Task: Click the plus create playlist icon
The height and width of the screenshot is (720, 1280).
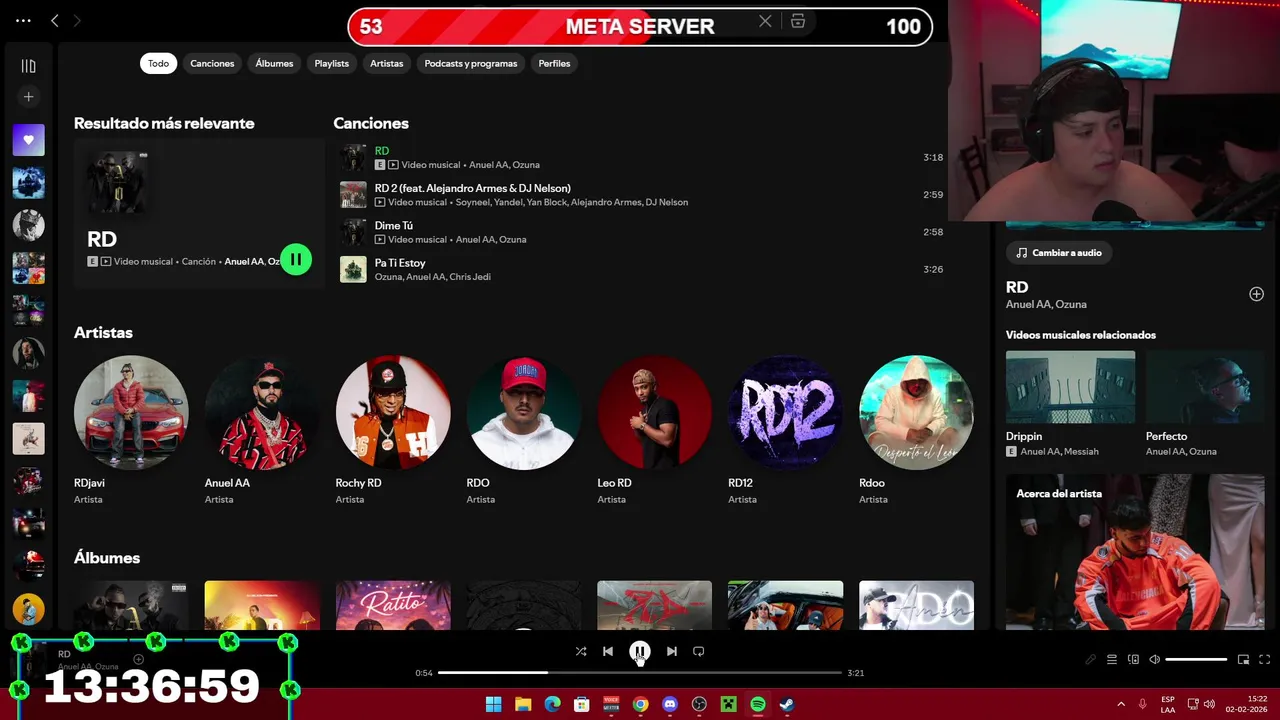Action: 28,97
